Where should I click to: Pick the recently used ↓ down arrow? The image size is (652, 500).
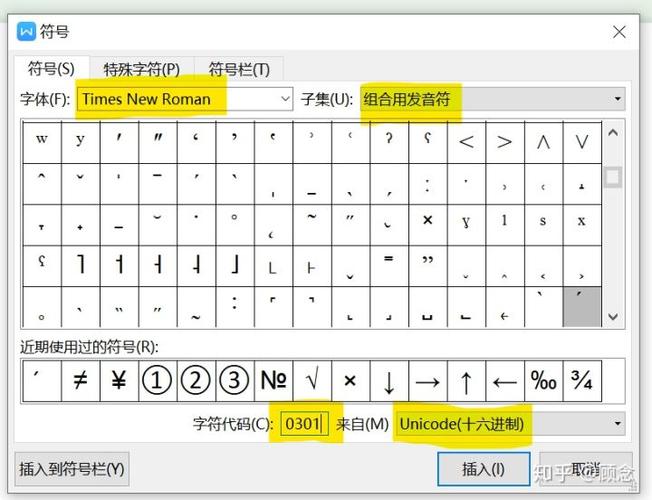389,381
